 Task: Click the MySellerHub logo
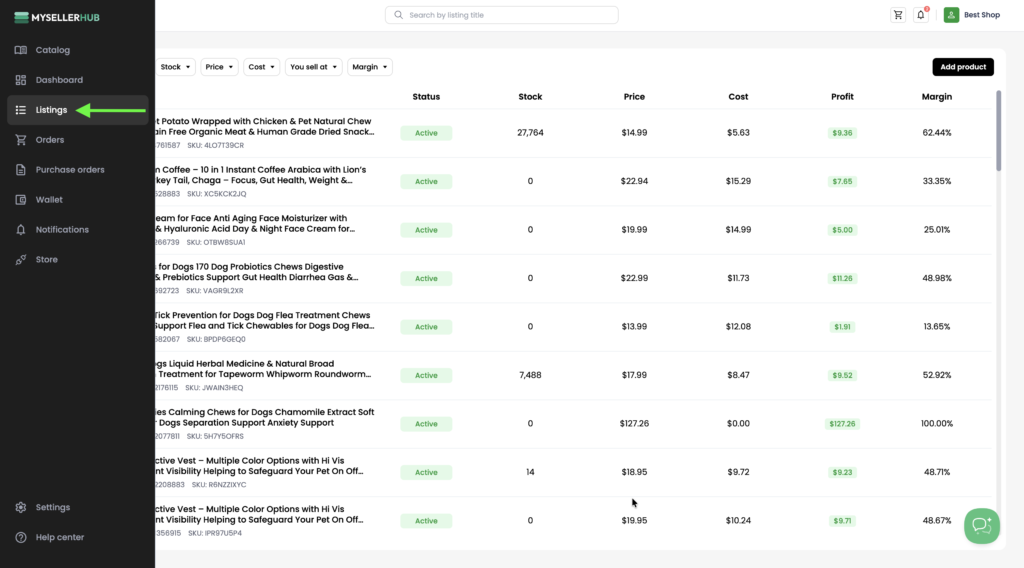point(57,18)
